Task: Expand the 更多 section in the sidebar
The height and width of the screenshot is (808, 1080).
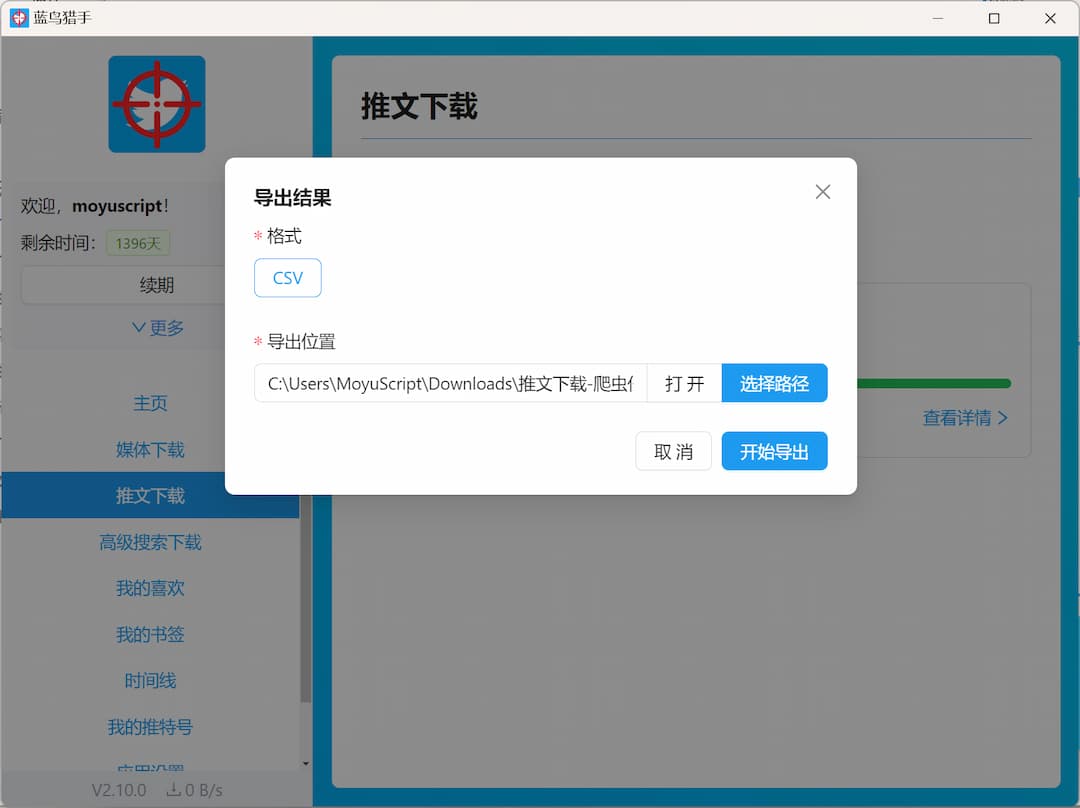Action: tap(158, 327)
